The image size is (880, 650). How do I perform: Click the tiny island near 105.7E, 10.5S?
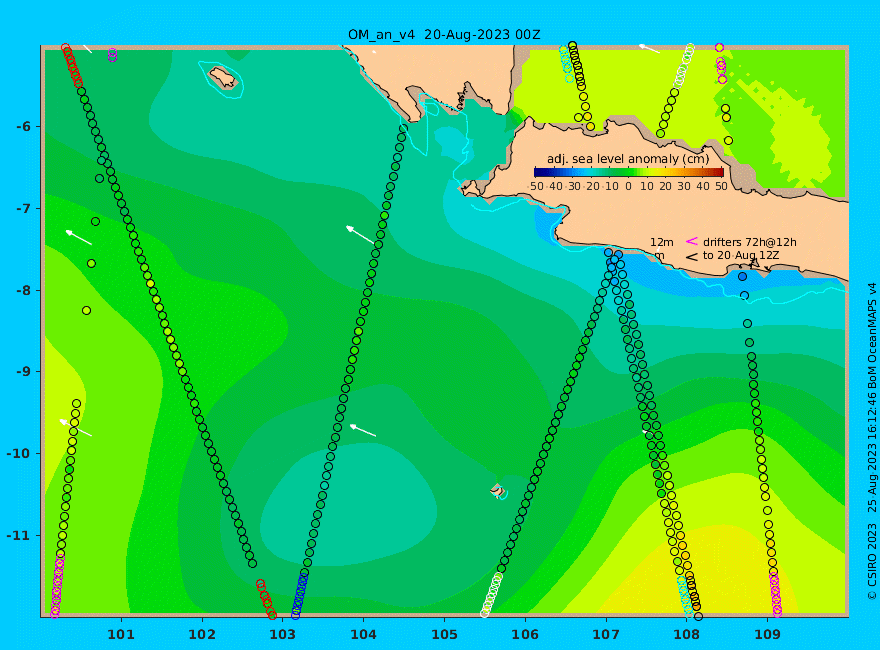click(x=497, y=491)
